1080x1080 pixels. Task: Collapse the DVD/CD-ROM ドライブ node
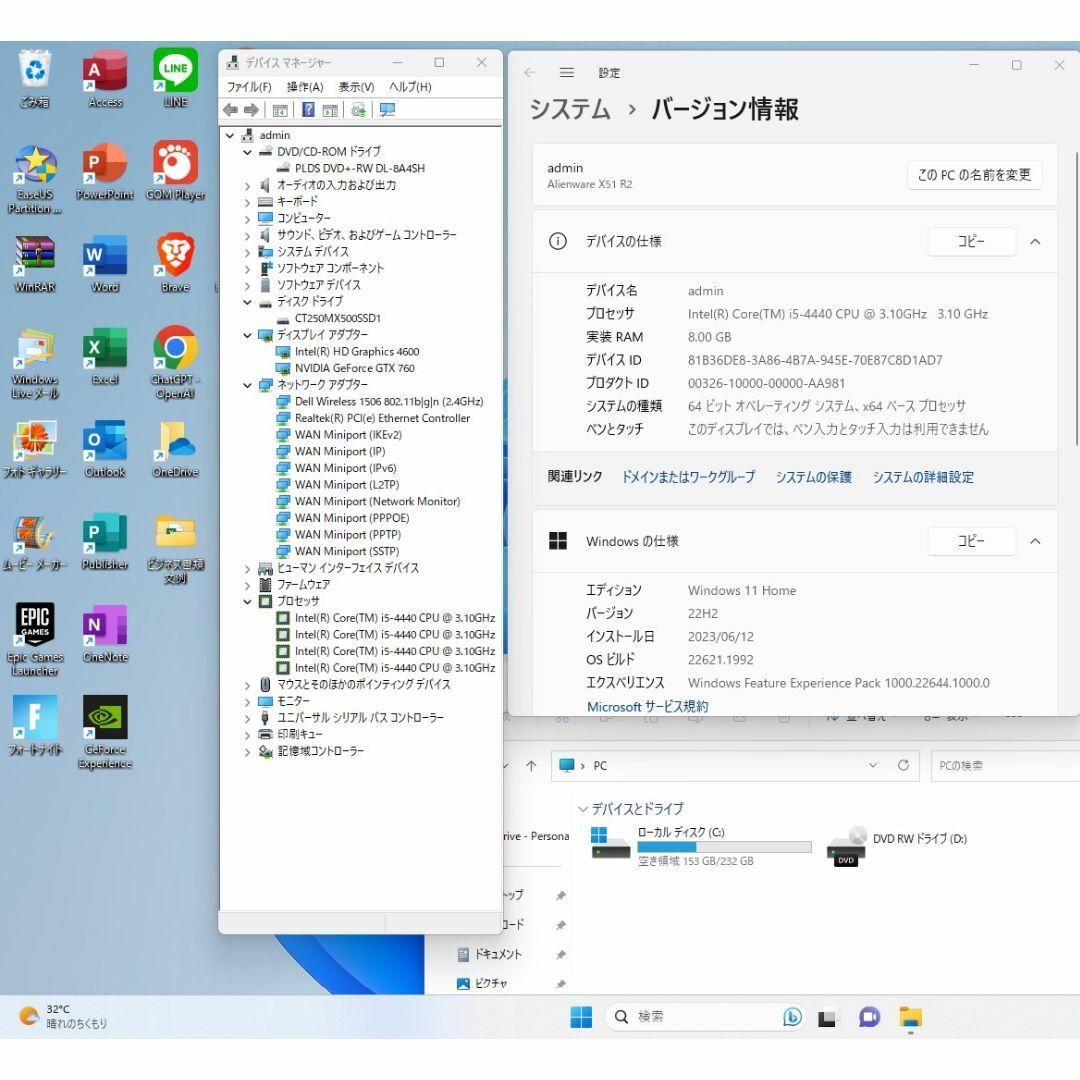[247, 152]
